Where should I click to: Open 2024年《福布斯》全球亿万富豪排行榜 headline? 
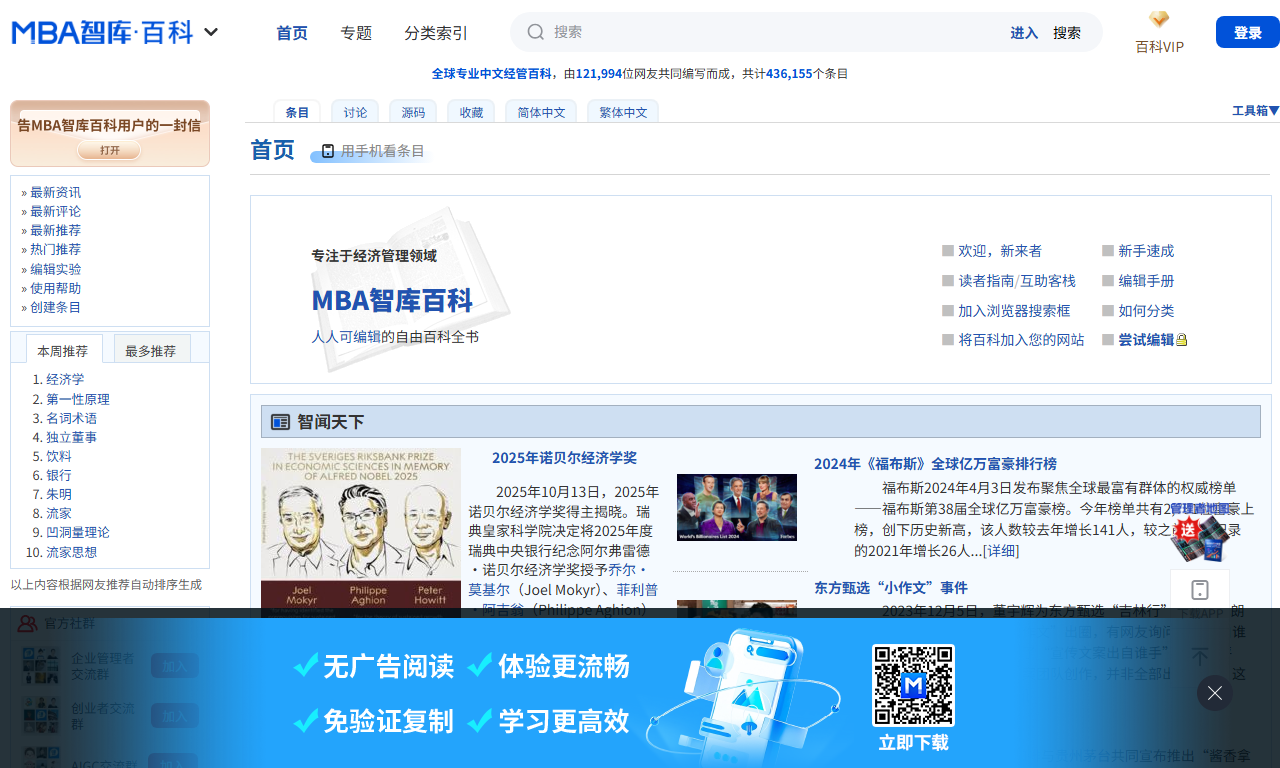click(x=935, y=464)
